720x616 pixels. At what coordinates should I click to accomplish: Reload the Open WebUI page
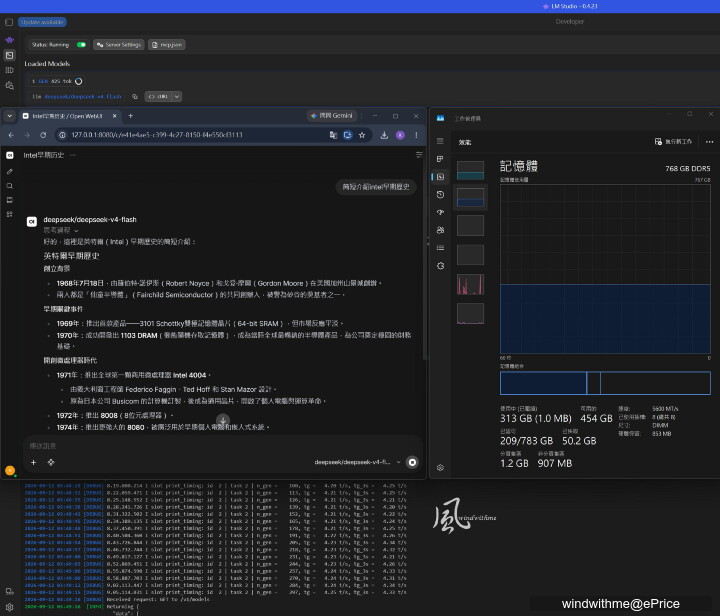tap(43, 135)
